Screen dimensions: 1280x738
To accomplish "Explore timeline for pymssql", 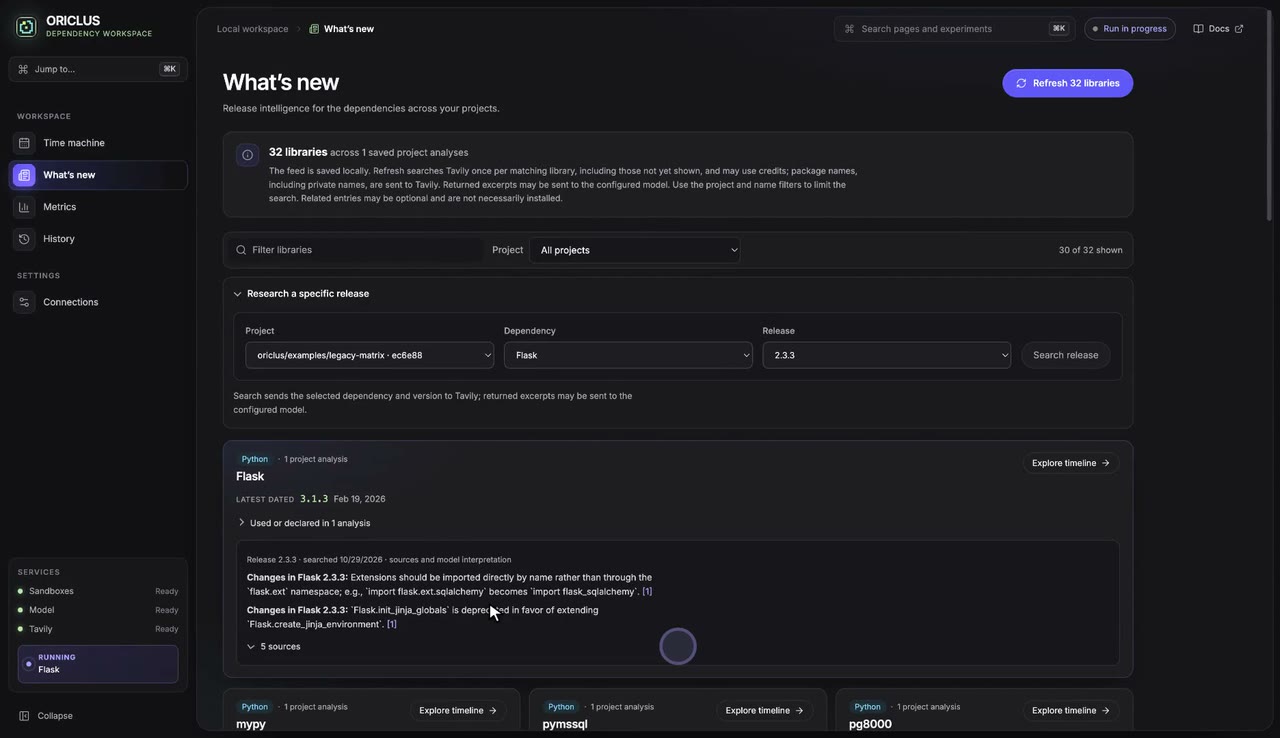I will tap(764, 711).
